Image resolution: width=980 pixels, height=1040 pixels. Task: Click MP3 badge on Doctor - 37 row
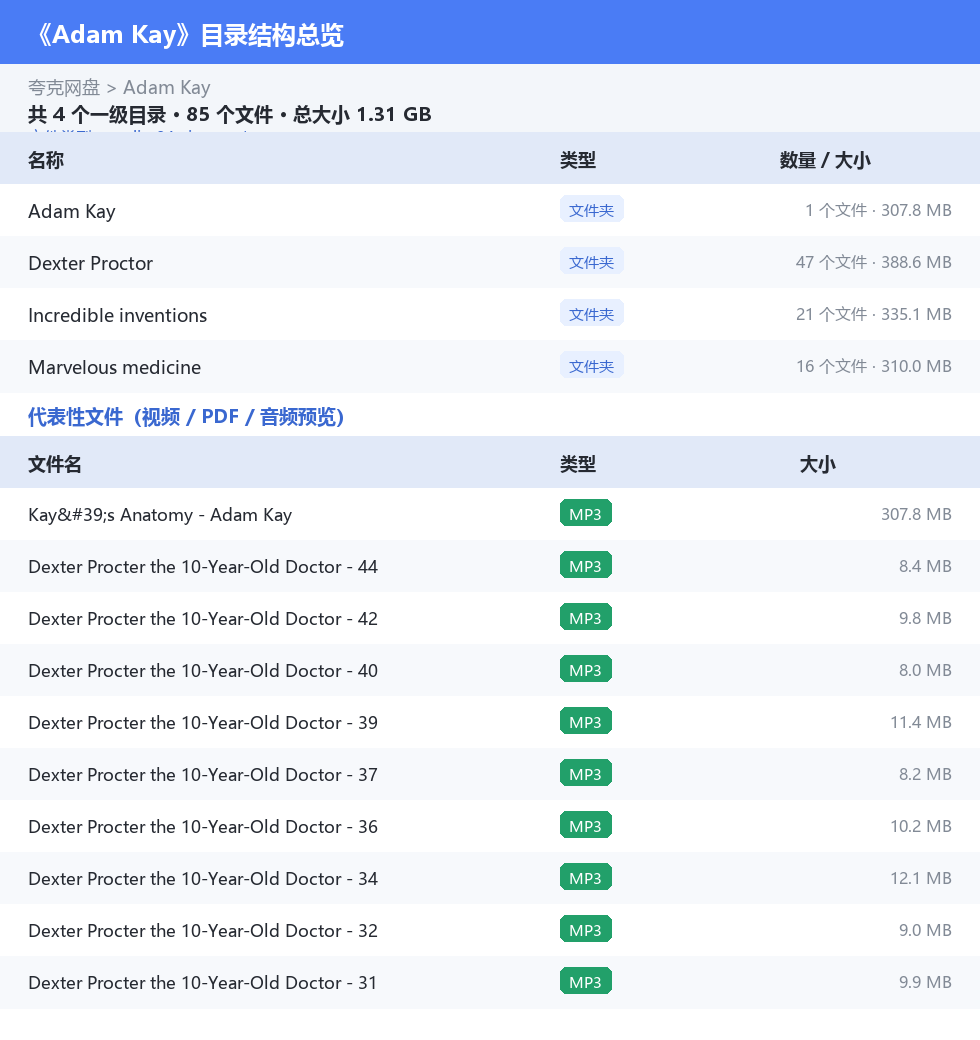[x=585, y=773]
